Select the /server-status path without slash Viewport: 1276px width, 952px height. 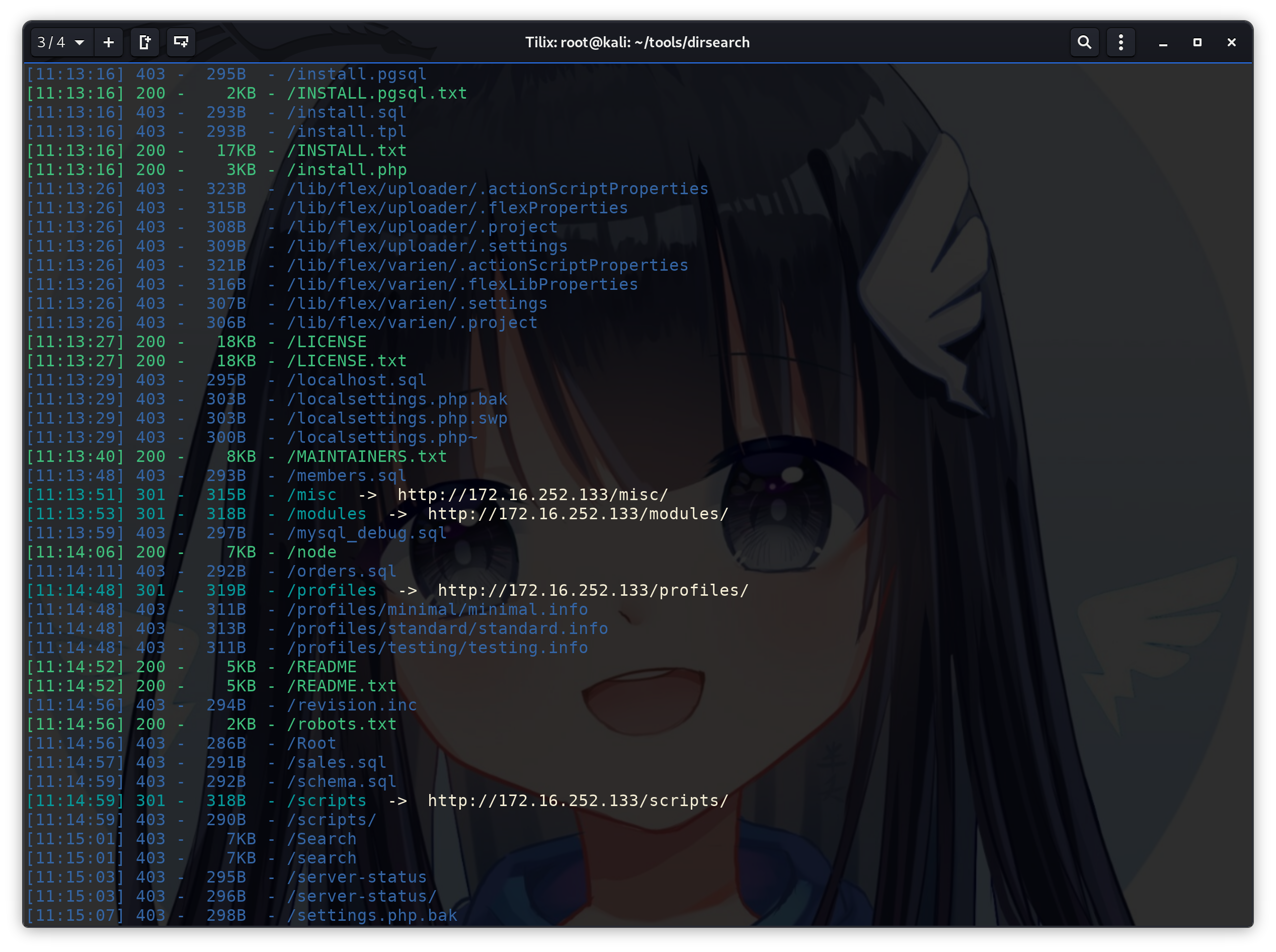[x=357, y=877]
